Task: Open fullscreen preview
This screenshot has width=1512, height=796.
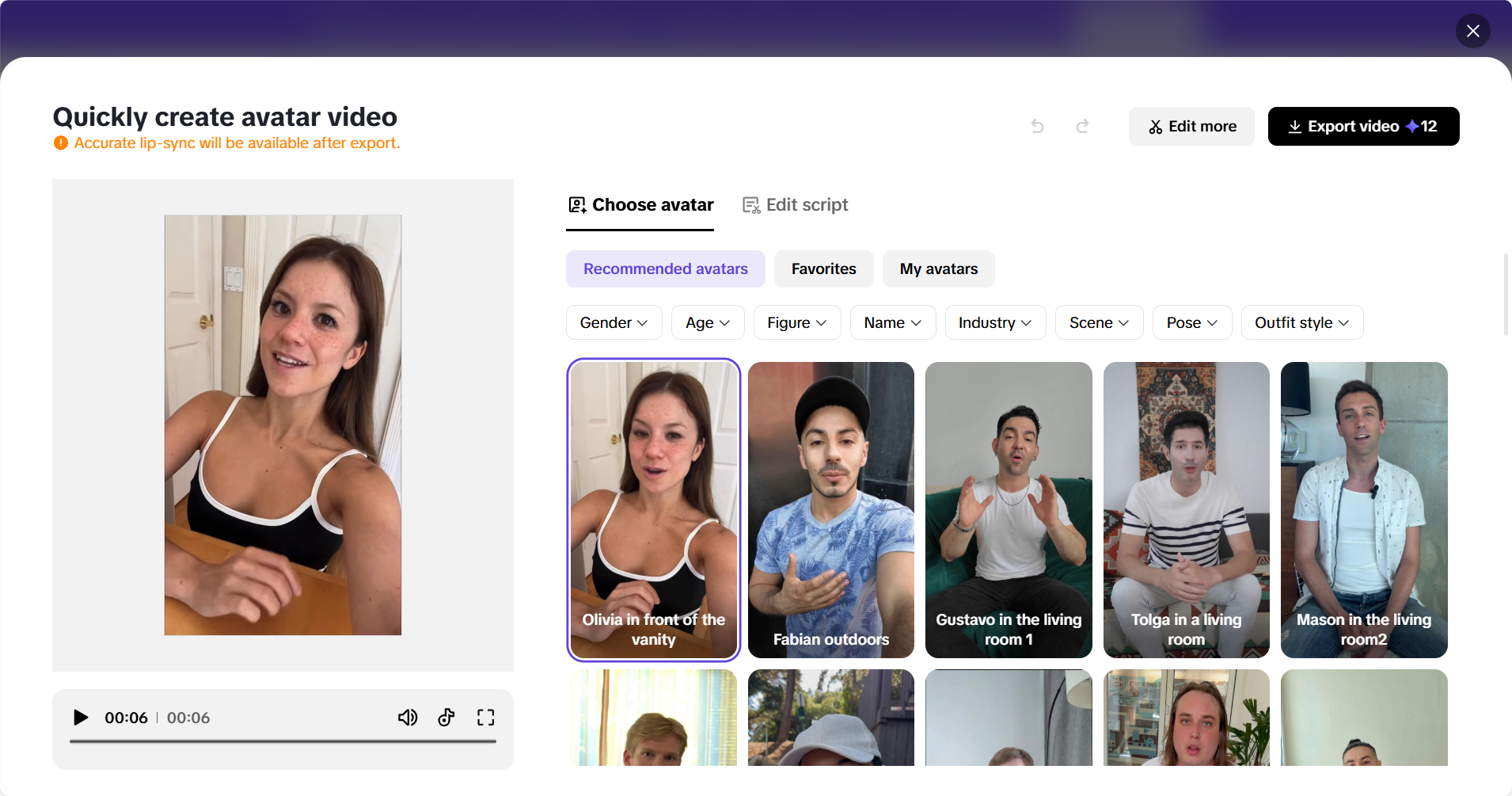Action: click(x=485, y=718)
